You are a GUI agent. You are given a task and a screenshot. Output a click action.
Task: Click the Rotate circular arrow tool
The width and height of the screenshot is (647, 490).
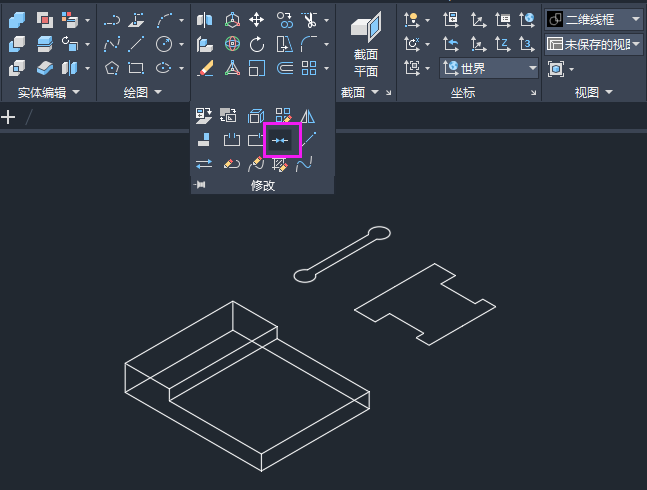257,43
